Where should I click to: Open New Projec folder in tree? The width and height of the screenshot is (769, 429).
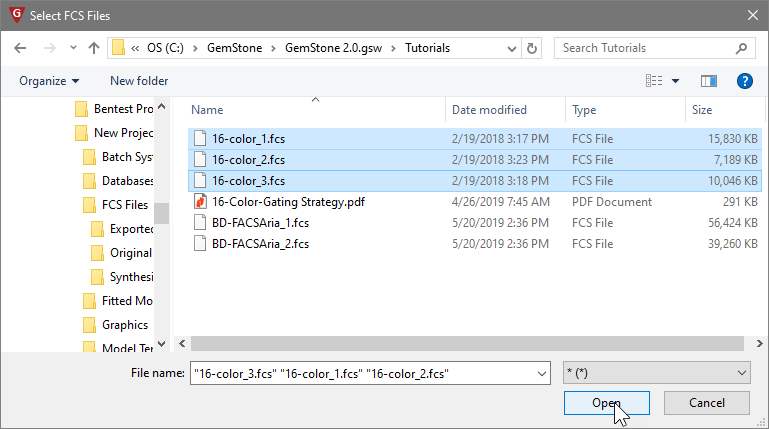click(114, 133)
